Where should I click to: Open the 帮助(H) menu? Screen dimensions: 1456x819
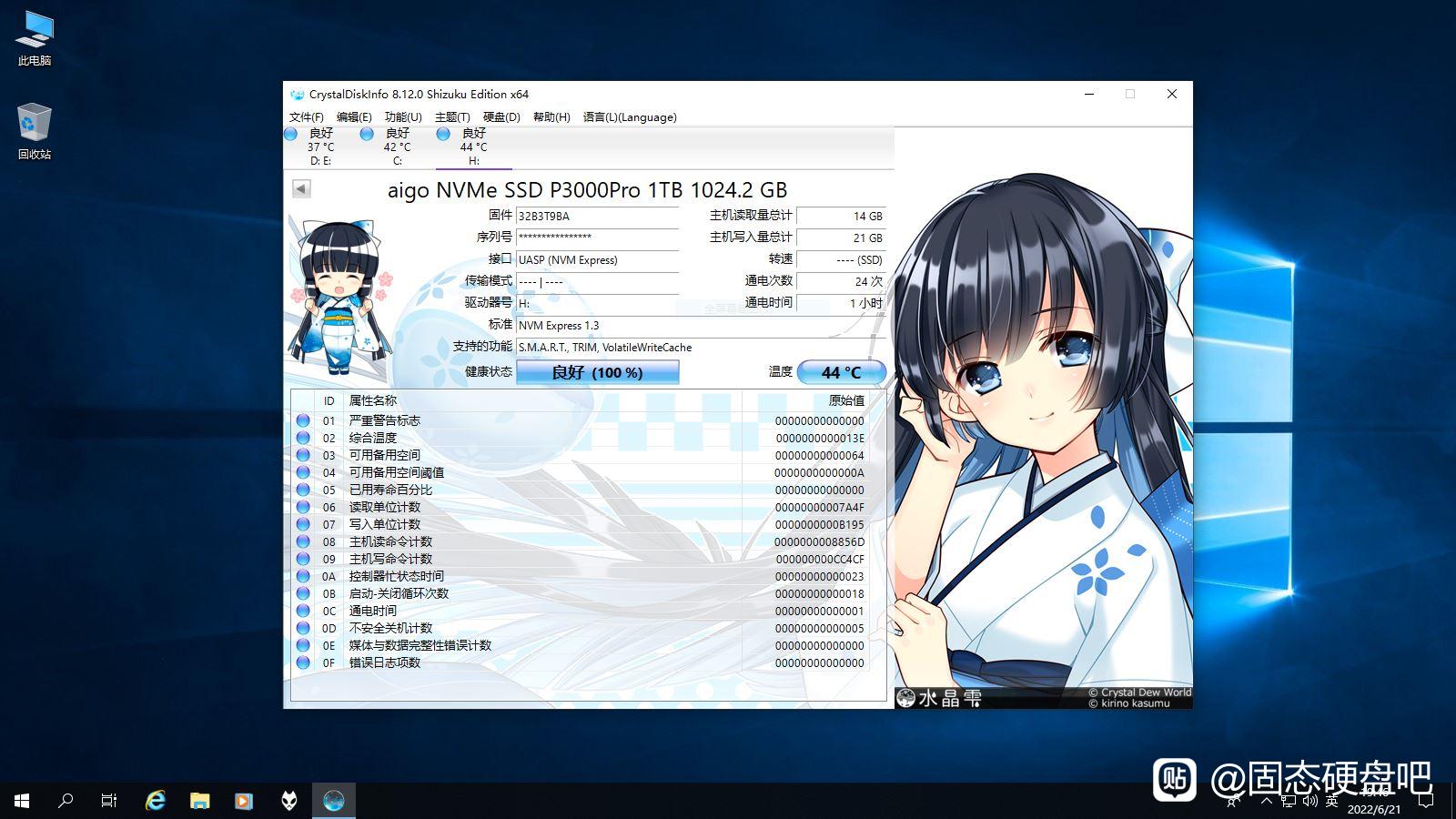pos(551,117)
